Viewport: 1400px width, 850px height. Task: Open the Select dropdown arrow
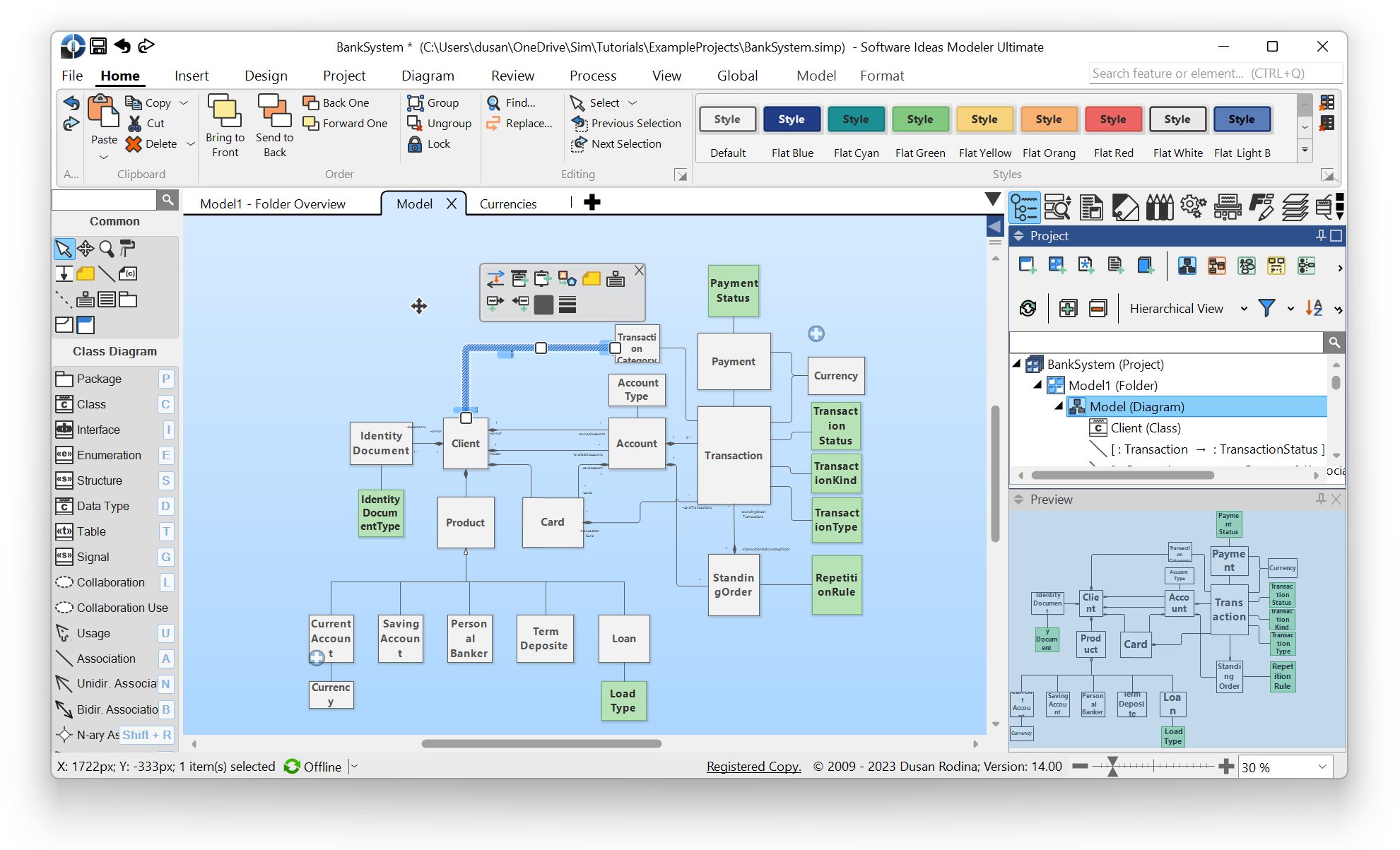tap(633, 102)
